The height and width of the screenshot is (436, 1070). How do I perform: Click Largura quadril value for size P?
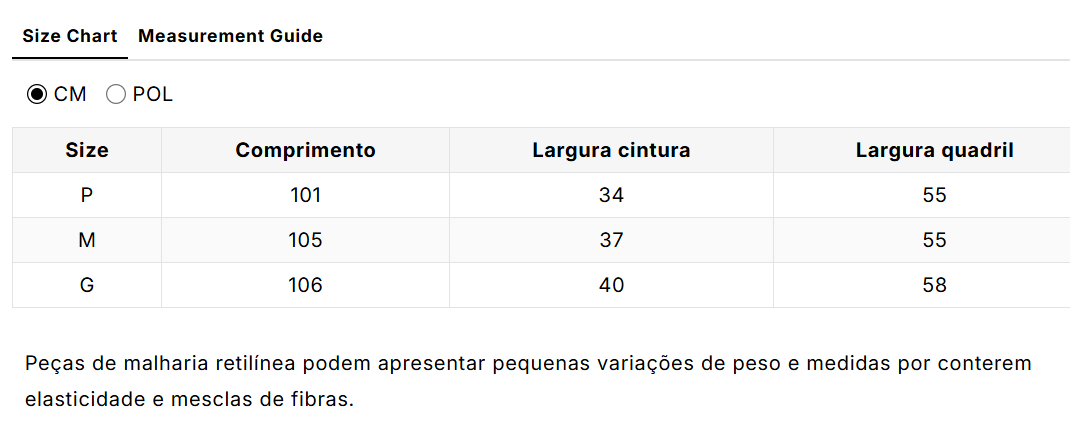pyautogui.click(x=934, y=196)
